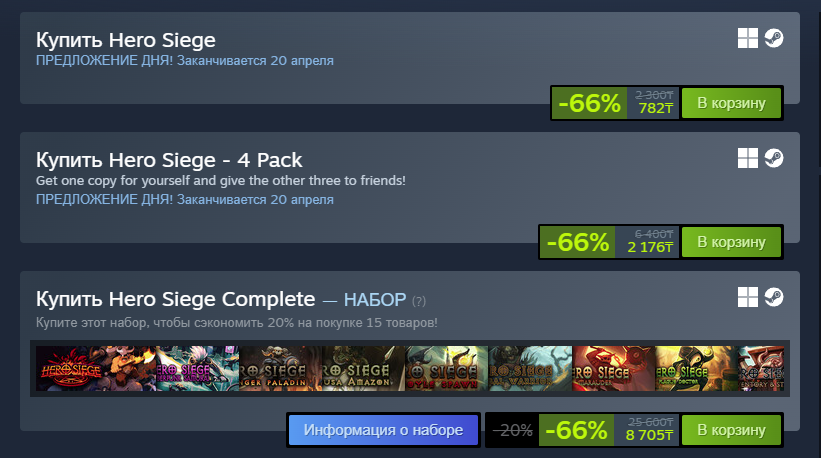This screenshot has height=458, width=821.
Task: Open the Samurai DLC thumbnail
Action: 197,368
